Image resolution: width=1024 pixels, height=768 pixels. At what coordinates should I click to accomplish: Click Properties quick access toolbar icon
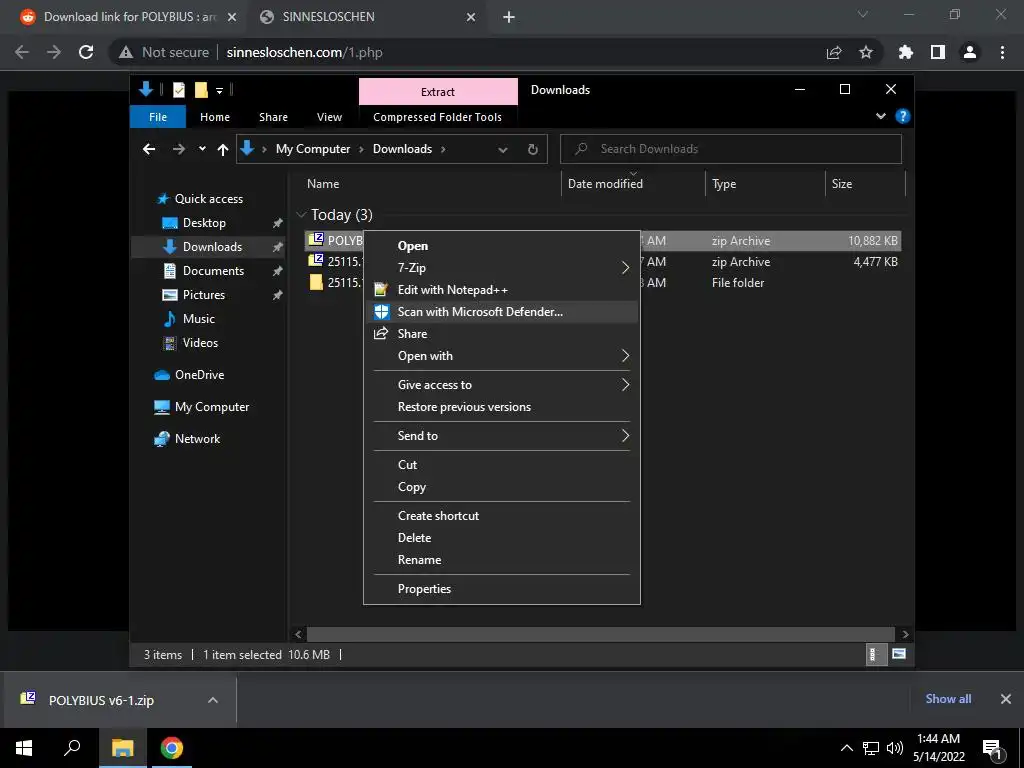point(179,89)
